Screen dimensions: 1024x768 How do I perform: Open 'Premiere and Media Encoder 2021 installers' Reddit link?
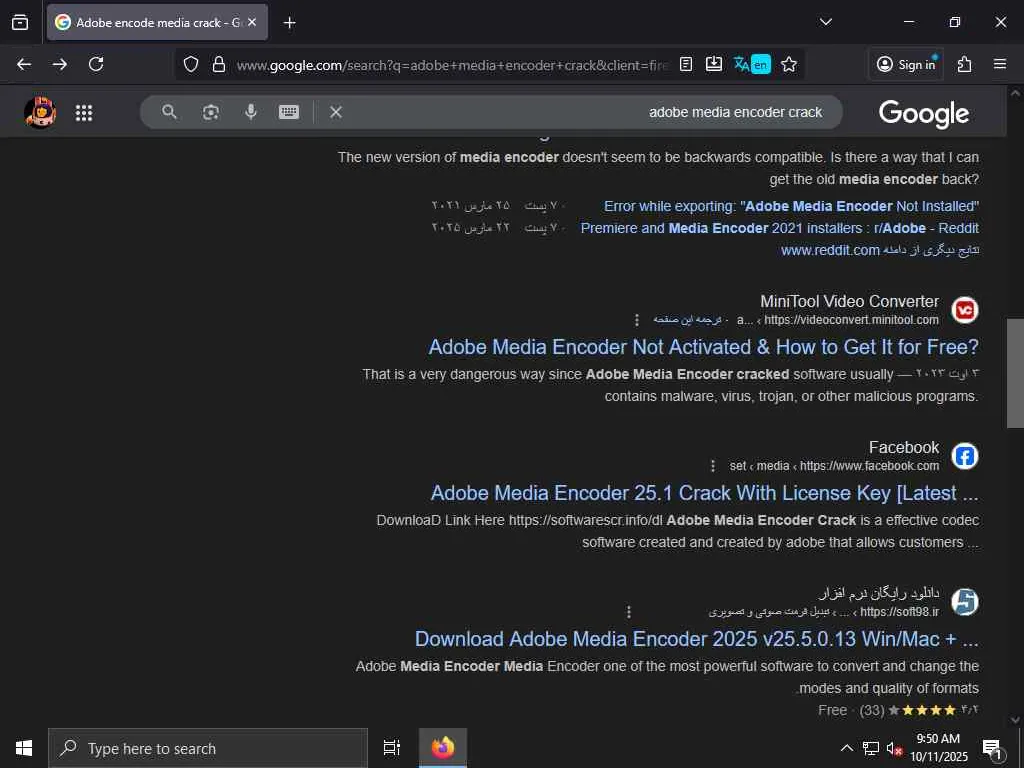pos(779,229)
